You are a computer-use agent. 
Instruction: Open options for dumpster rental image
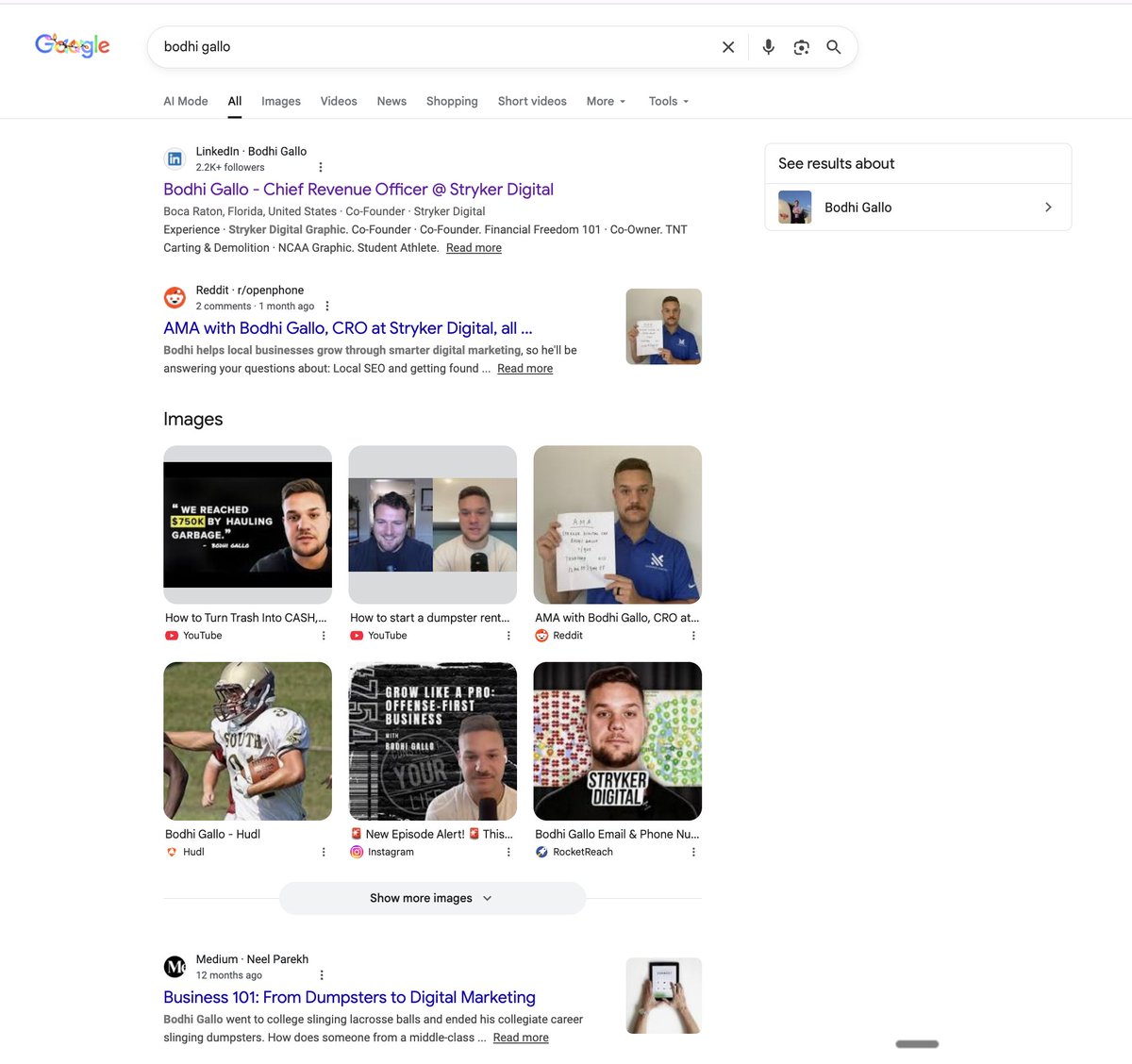click(x=508, y=636)
